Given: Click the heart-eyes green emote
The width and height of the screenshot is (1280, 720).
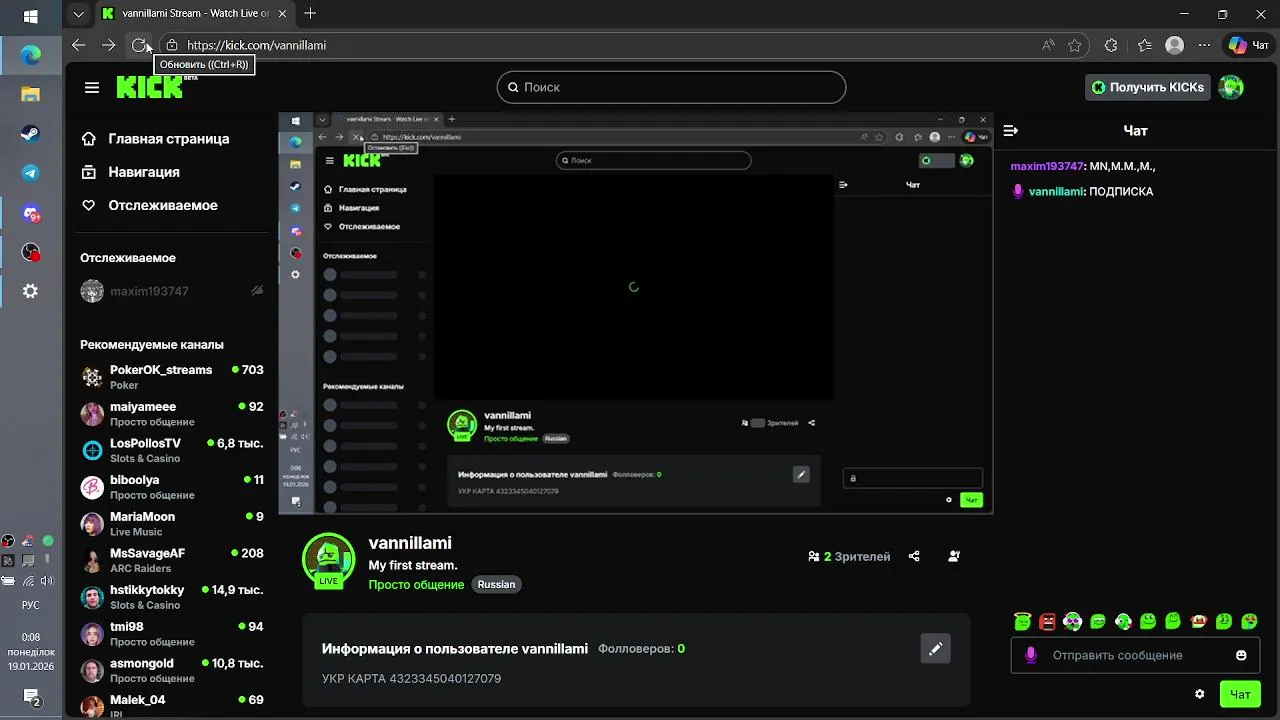Looking at the screenshot, I should tap(1249, 621).
